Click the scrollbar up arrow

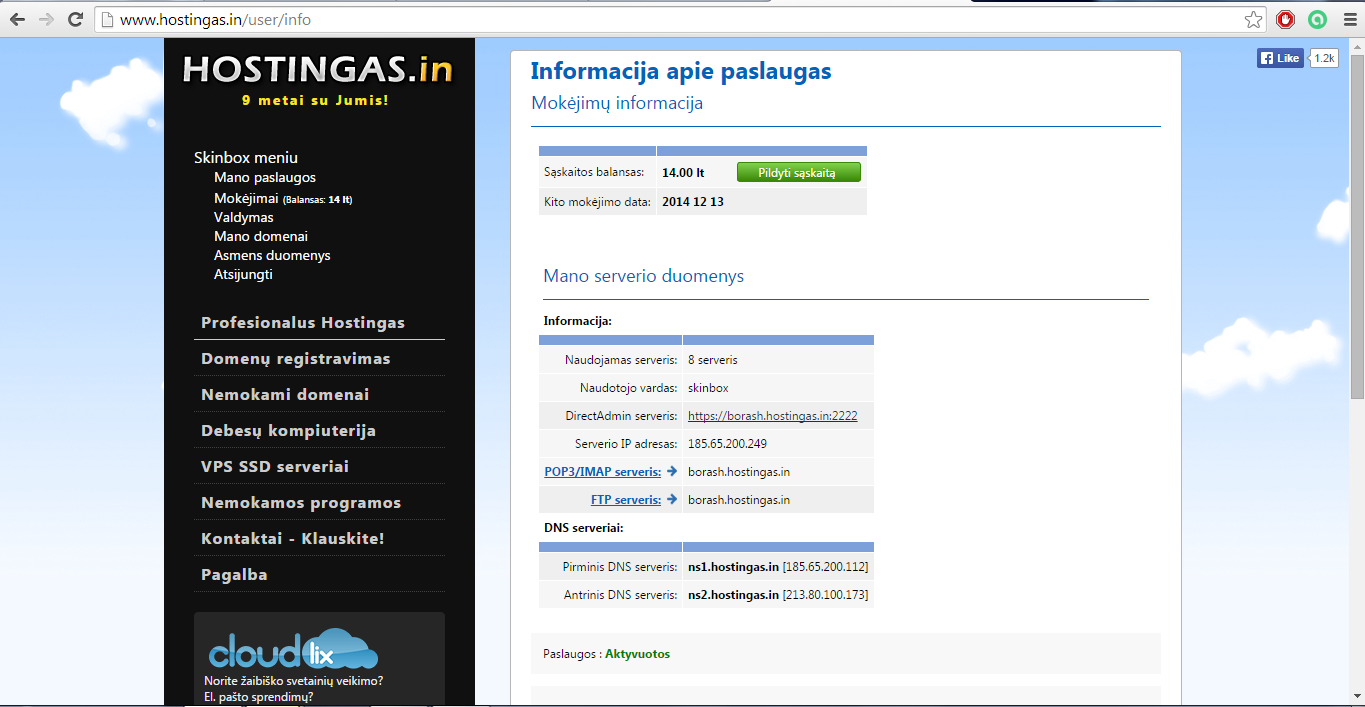coord(1357,45)
